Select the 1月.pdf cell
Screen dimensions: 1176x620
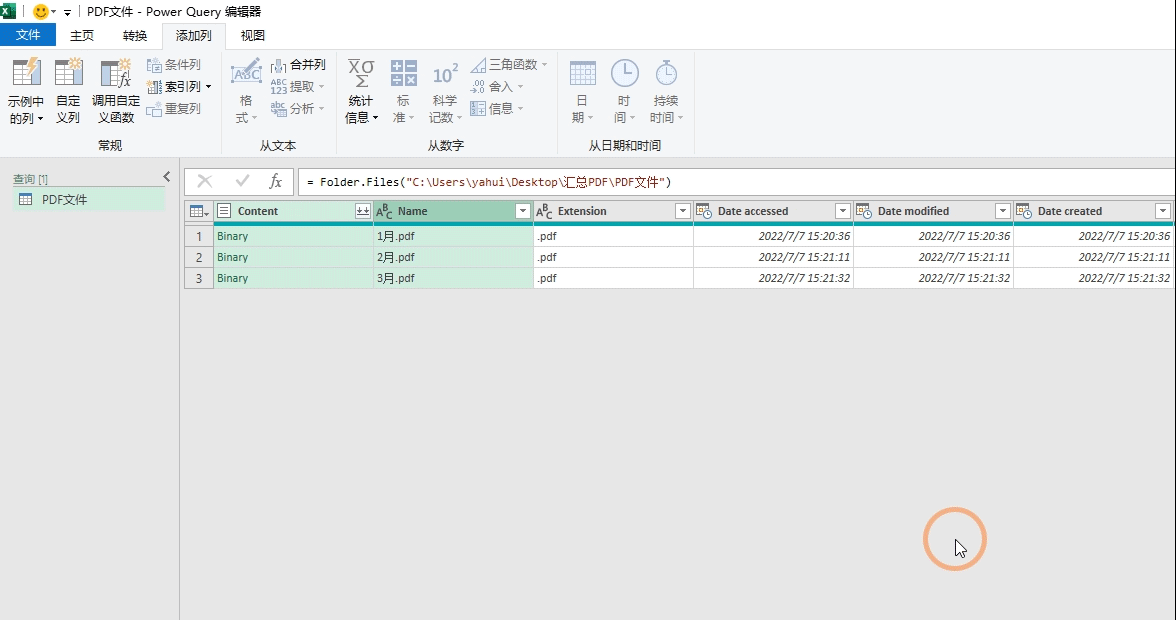coord(453,236)
